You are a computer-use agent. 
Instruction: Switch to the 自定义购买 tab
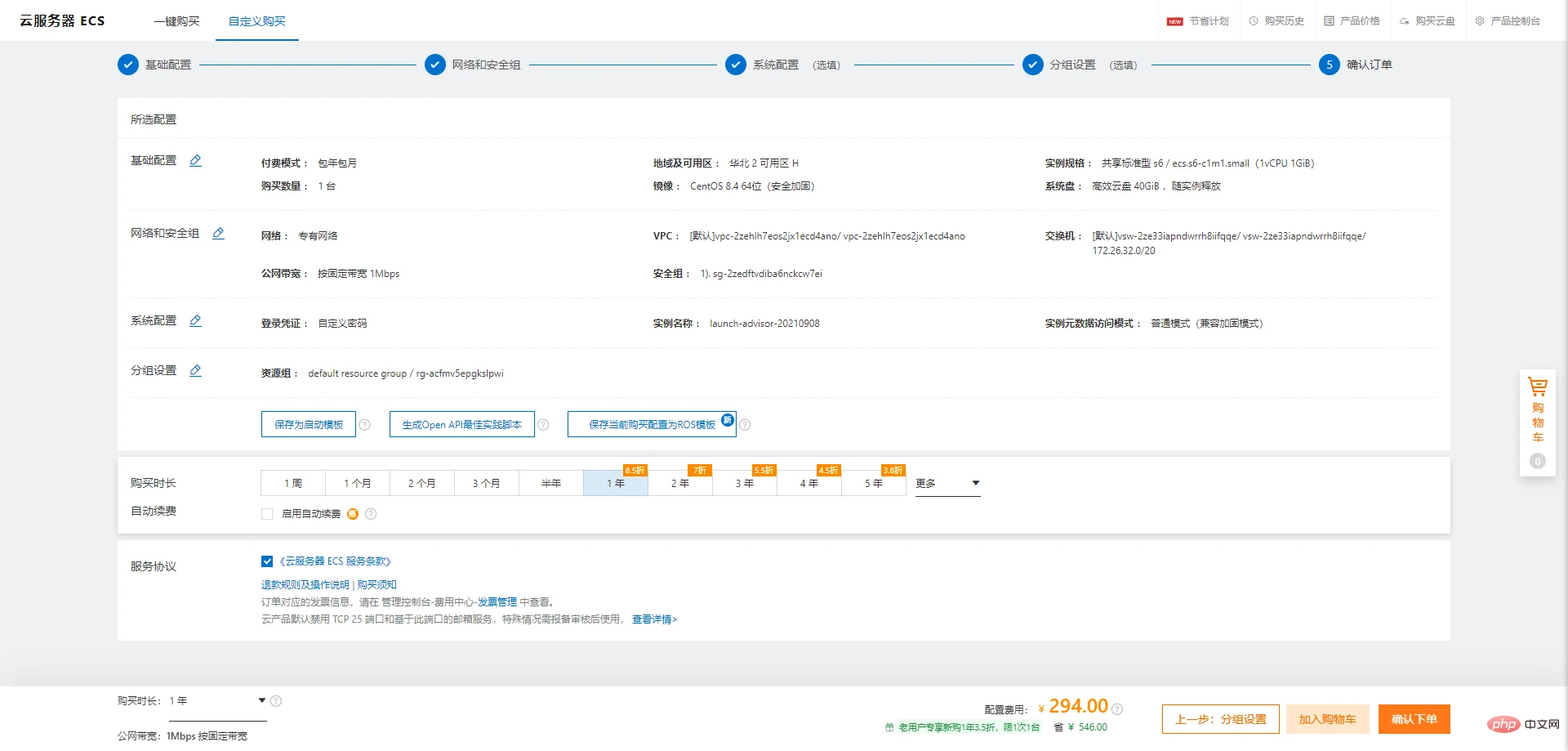tap(257, 21)
